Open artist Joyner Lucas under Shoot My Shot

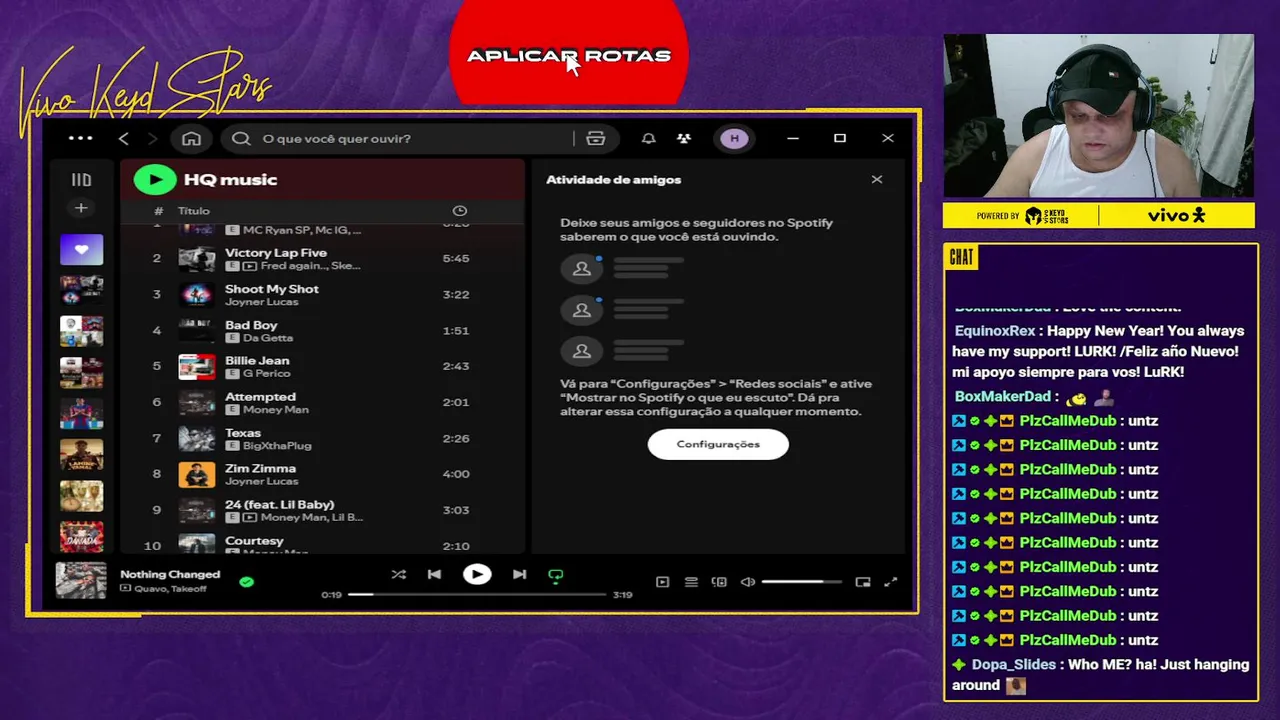tap(262, 301)
